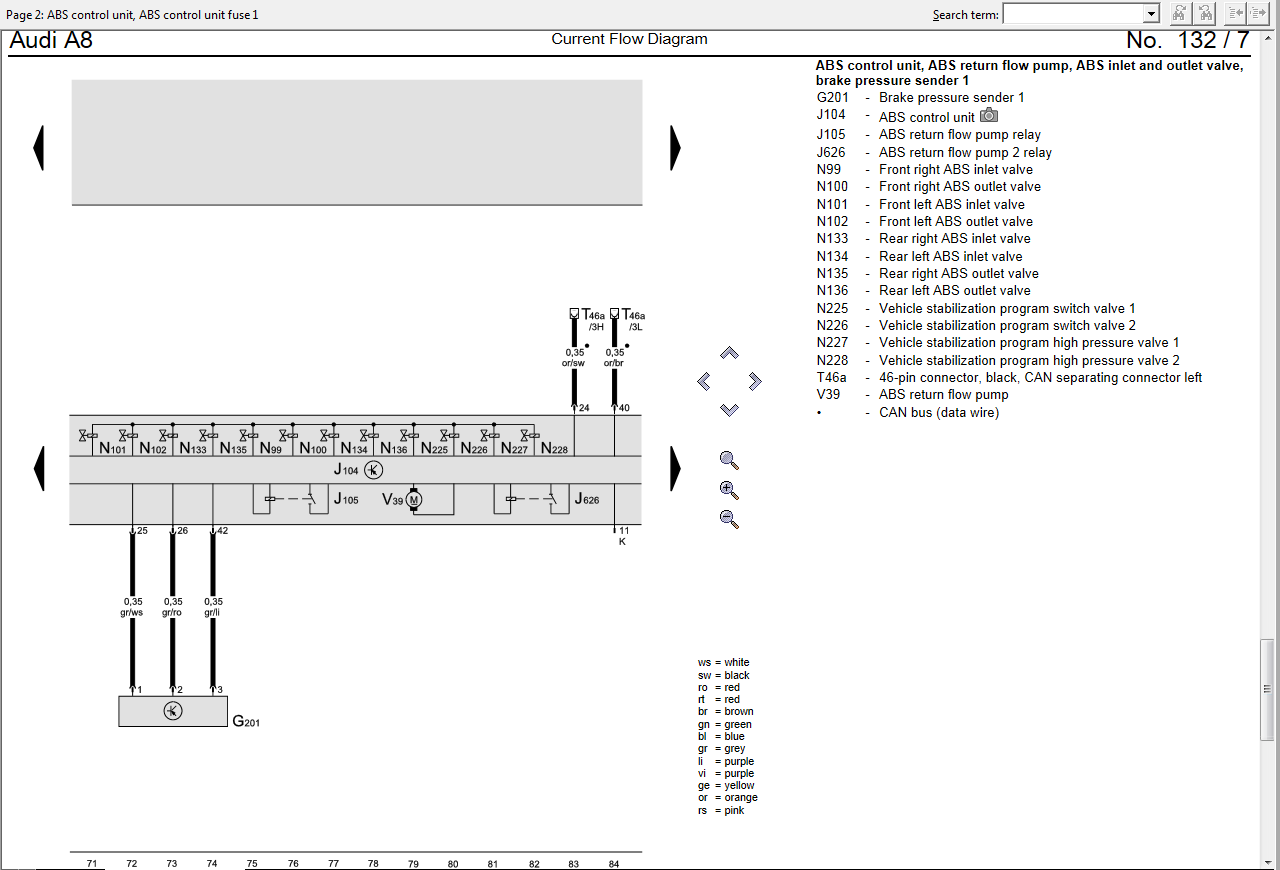Go to previous page using upper left black arrow
The width and height of the screenshot is (1280, 870).
pyautogui.click(x=38, y=148)
